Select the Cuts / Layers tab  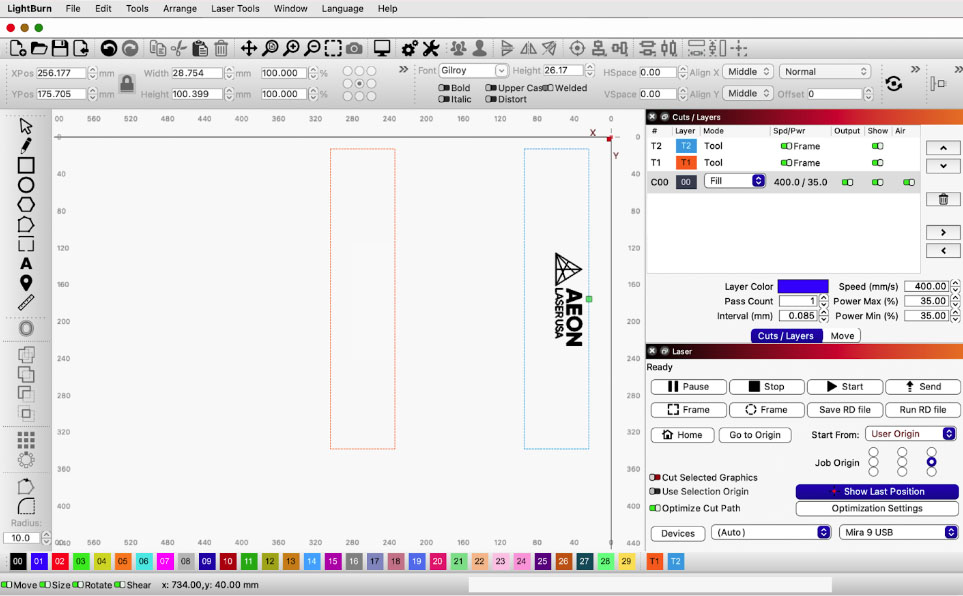pyautogui.click(x=786, y=335)
